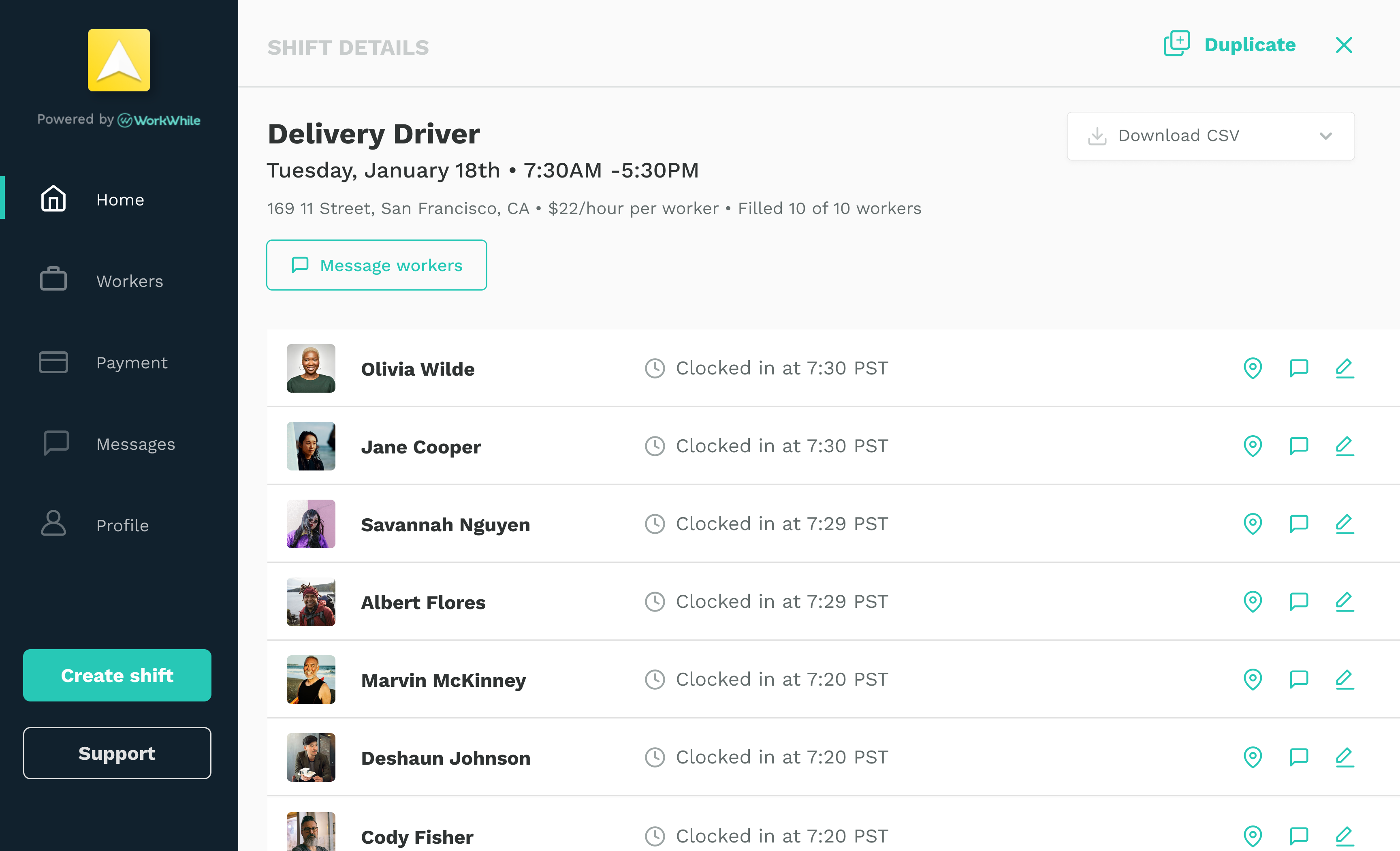Click the Duplicate shift icon
Viewport: 1400px width, 851px height.
click(1177, 44)
